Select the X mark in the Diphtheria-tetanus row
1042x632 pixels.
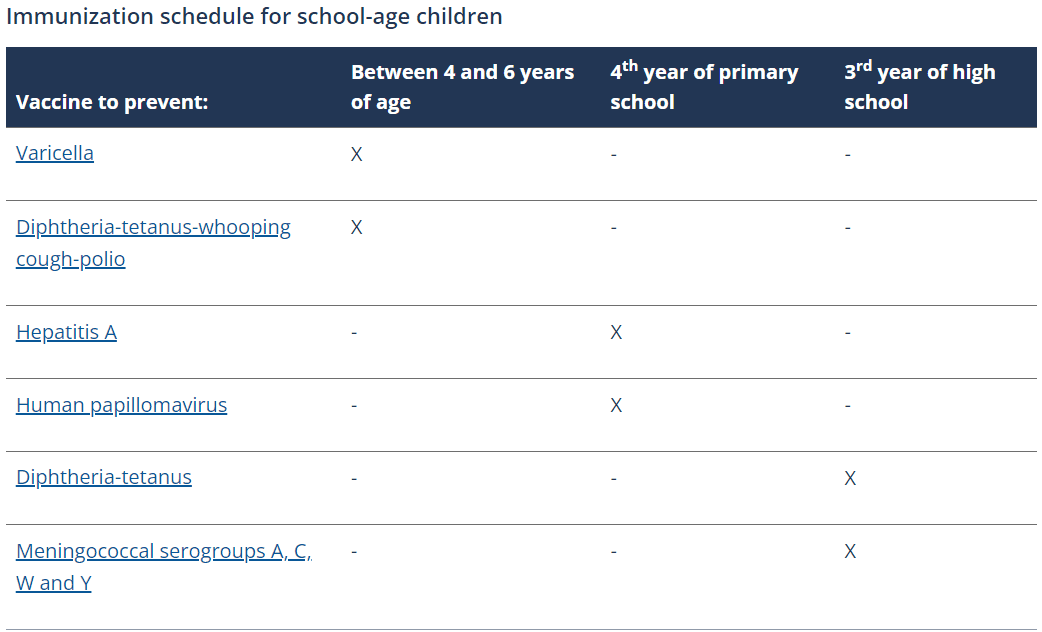pos(850,478)
